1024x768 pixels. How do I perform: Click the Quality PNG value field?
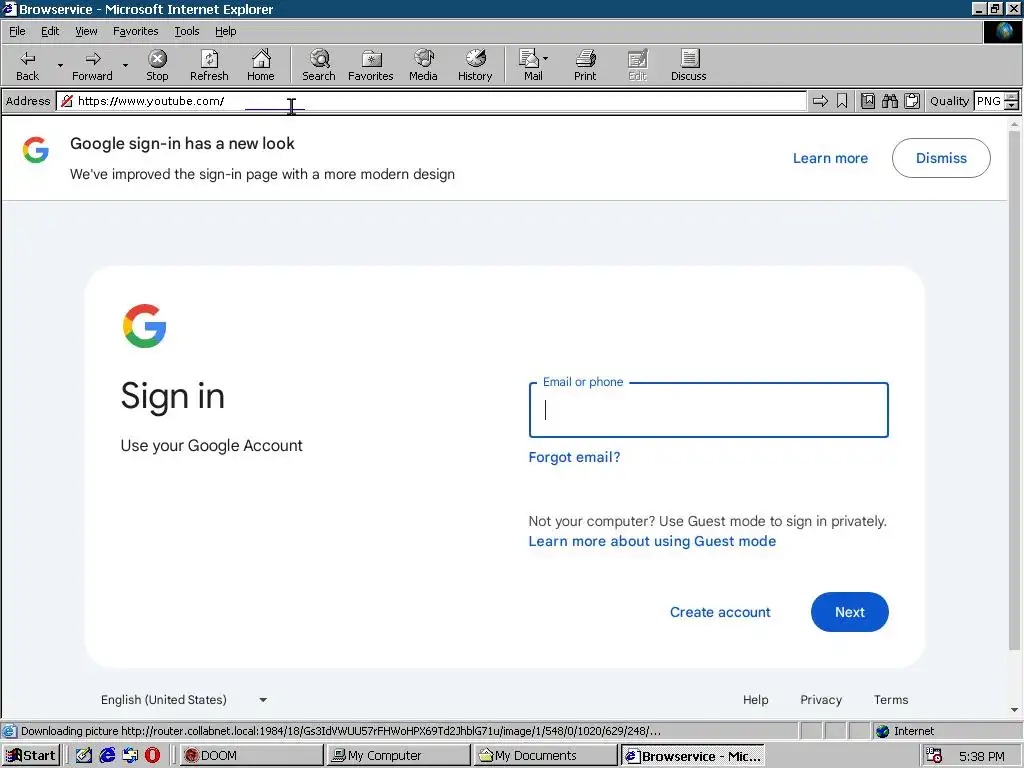pos(989,101)
